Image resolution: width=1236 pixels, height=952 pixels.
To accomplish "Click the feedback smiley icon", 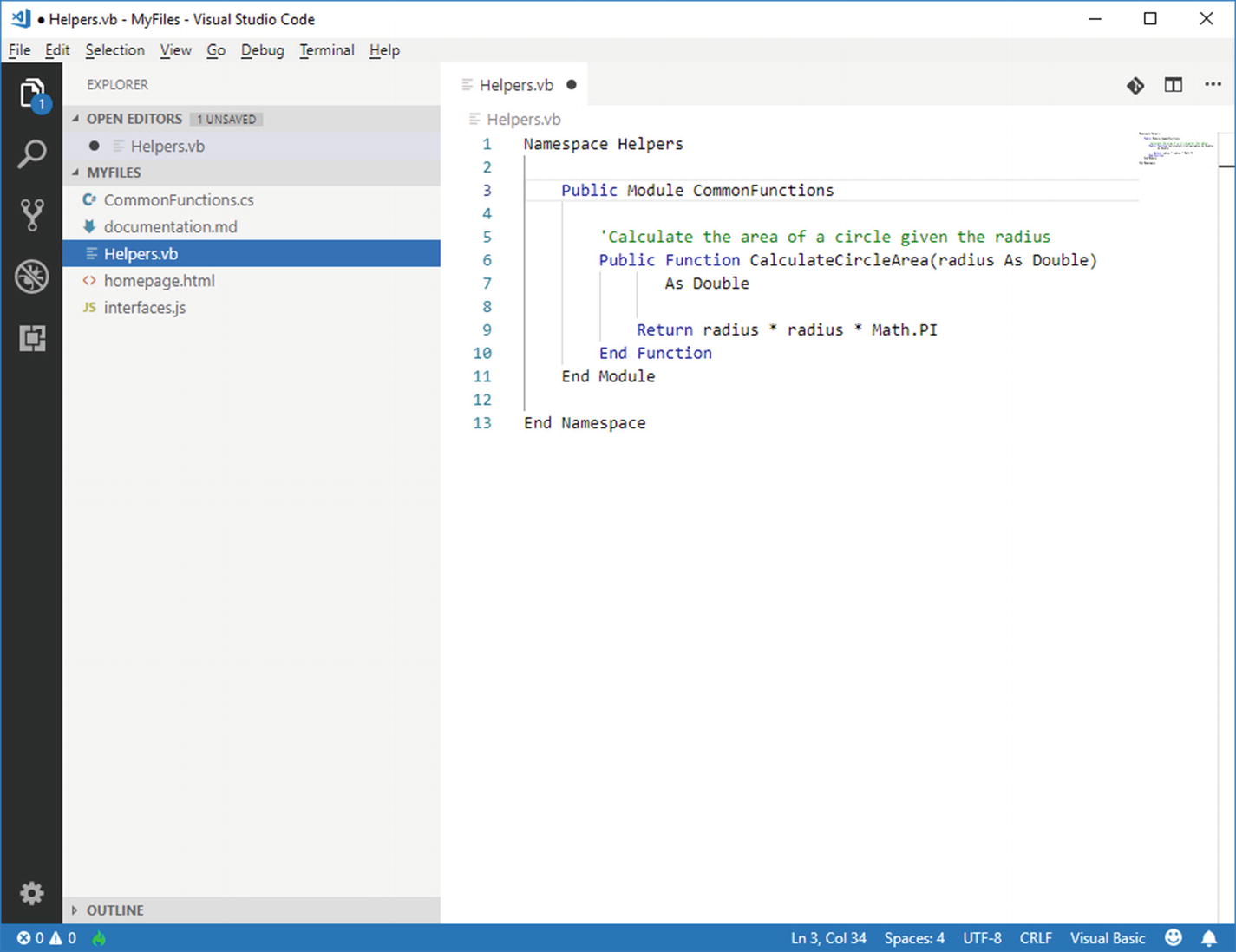I will [1174, 938].
